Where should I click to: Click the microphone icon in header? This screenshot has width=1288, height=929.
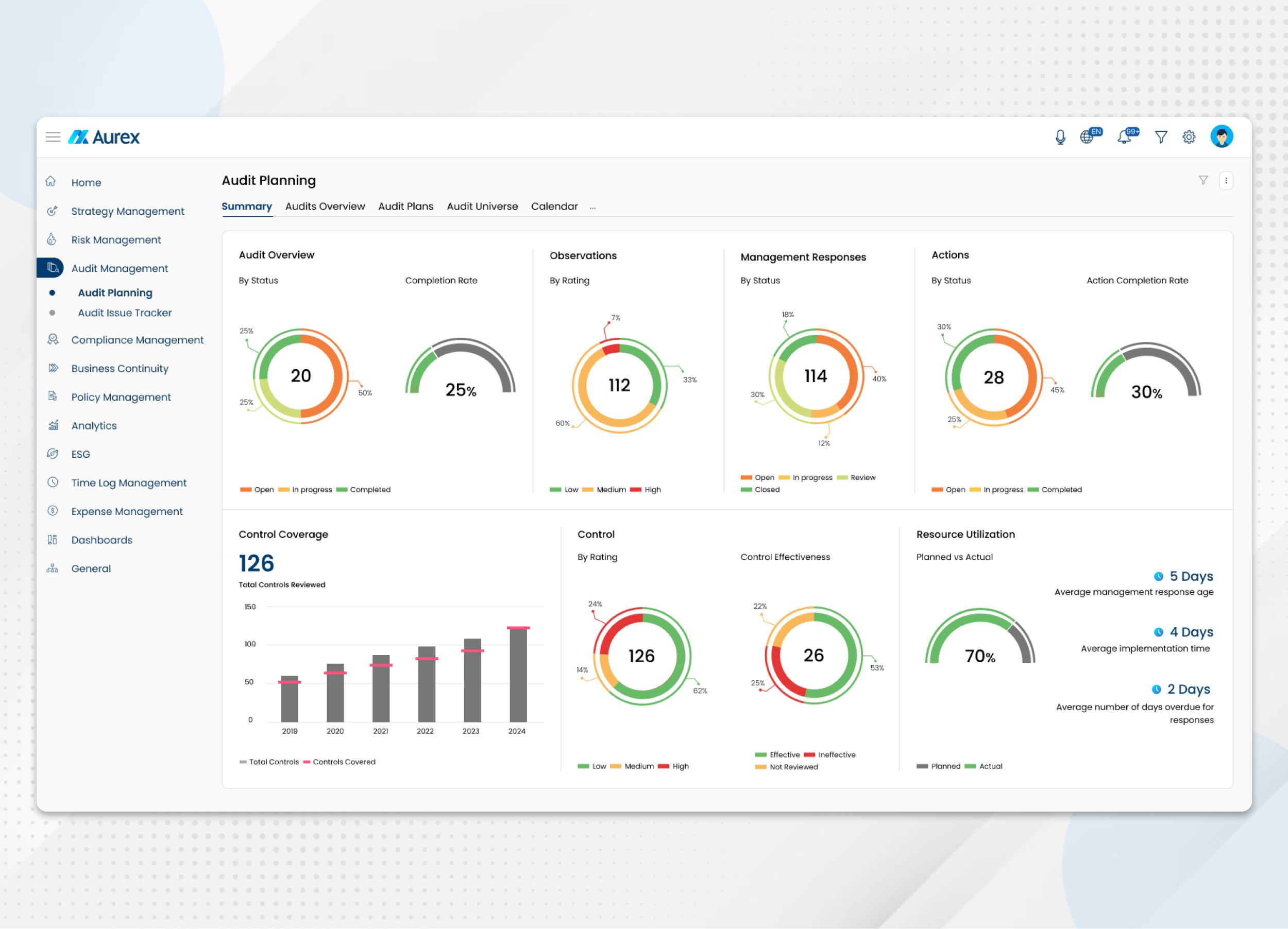point(1060,137)
